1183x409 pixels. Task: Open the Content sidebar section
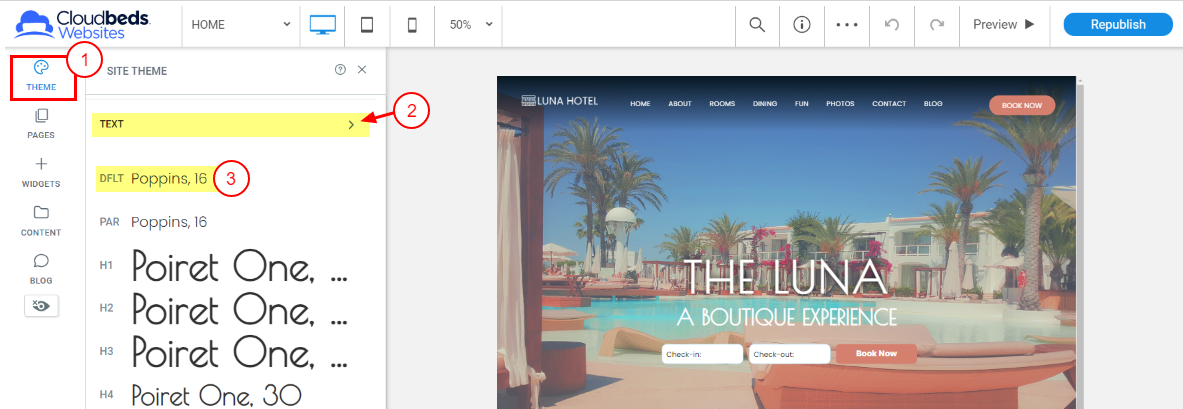41,221
